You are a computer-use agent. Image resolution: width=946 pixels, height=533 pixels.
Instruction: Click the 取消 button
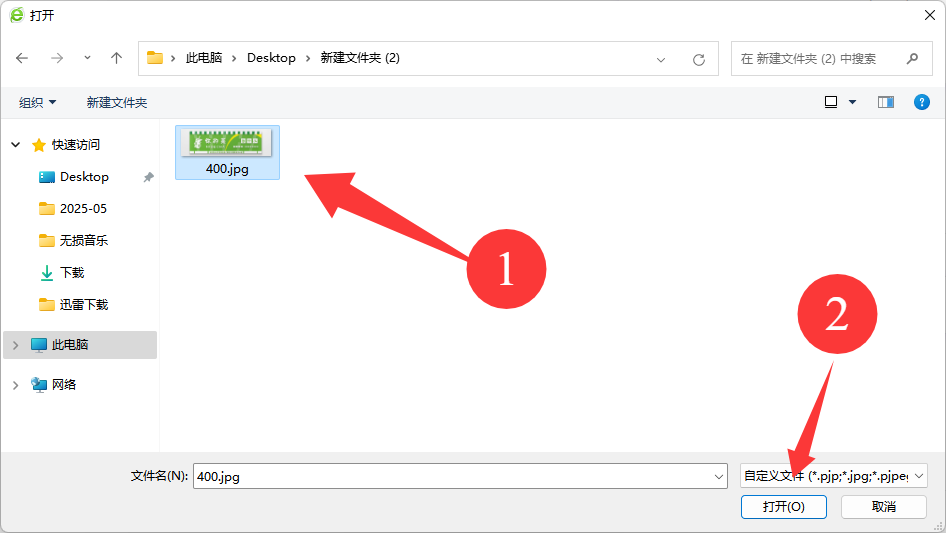pos(883,507)
